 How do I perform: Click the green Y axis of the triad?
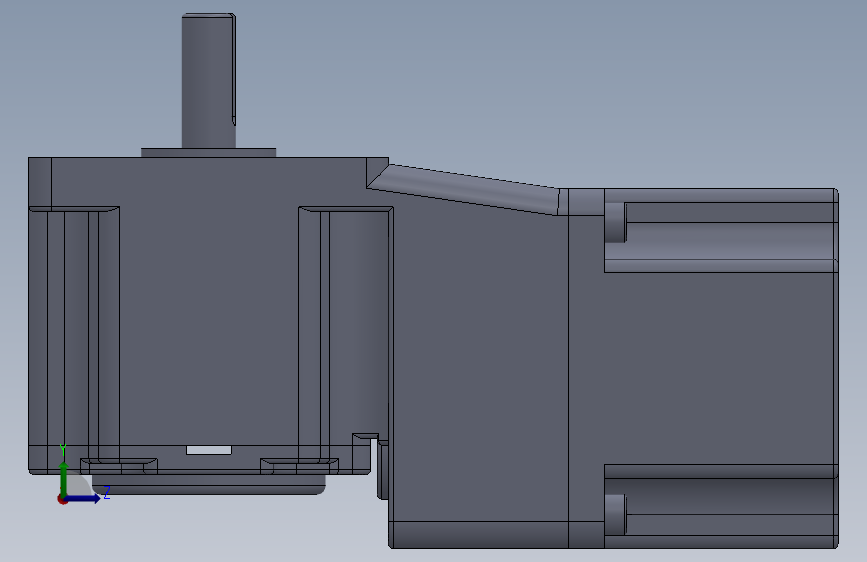[64, 479]
